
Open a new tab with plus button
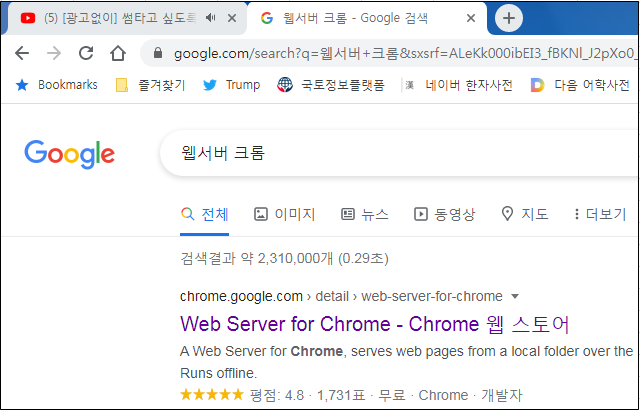(509, 18)
